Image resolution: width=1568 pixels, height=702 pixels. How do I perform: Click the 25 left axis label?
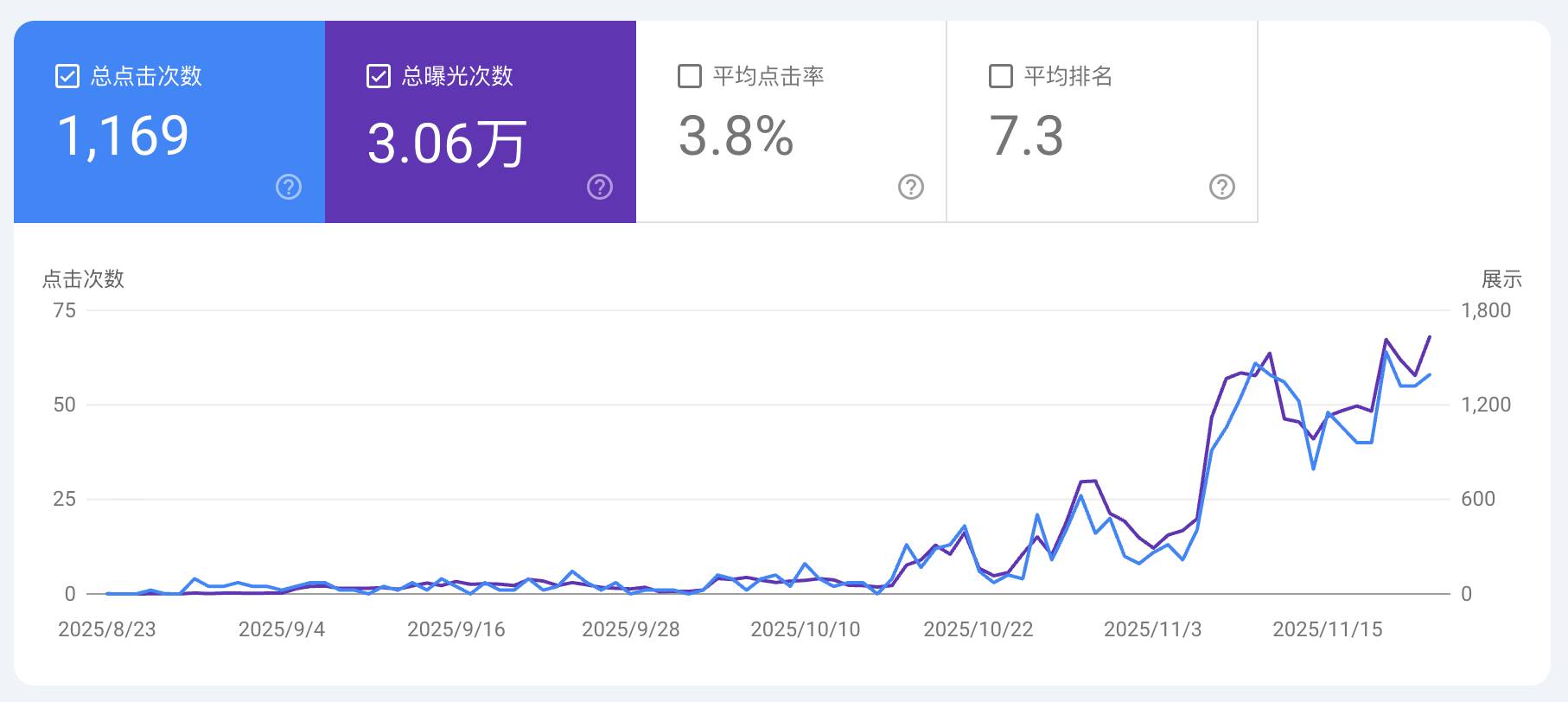65,499
